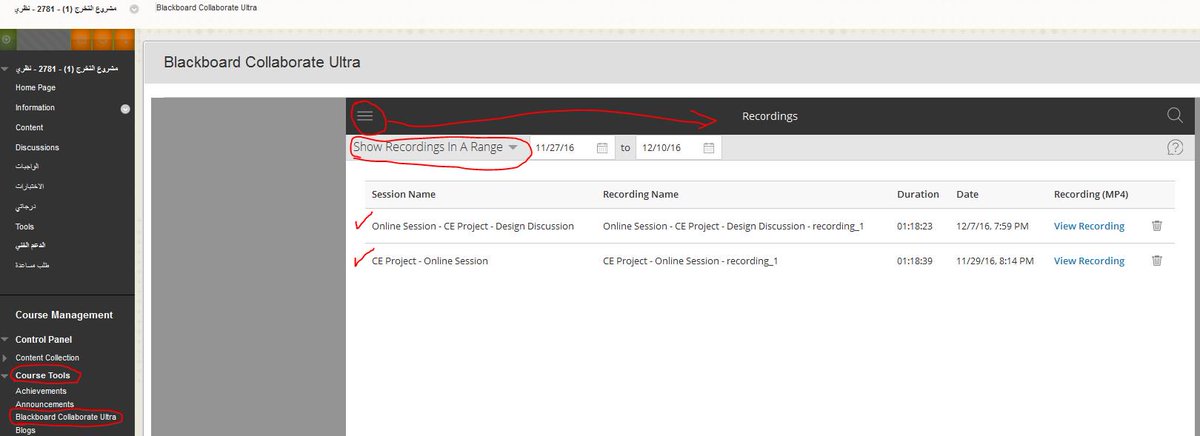Open Show Recordings In A Range dropdown
The image size is (1200, 436).
click(x=436, y=147)
